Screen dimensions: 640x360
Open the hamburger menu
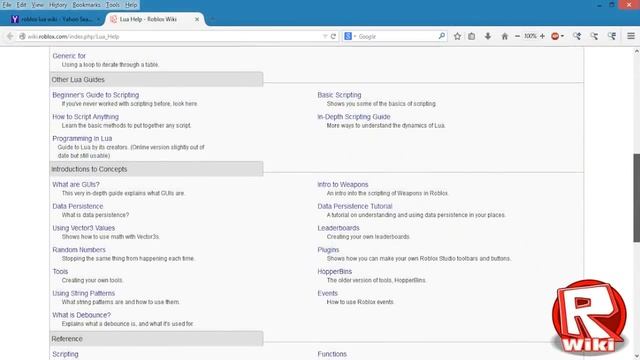tap(631, 36)
